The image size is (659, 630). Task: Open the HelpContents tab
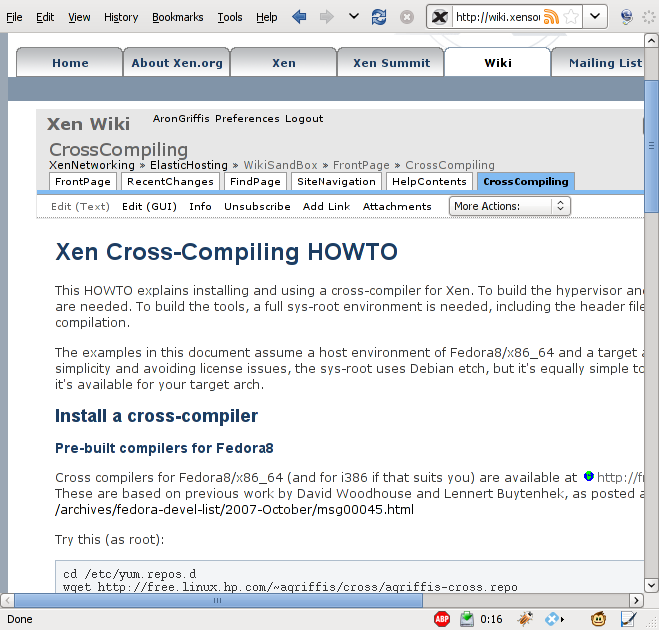[x=429, y=182]
